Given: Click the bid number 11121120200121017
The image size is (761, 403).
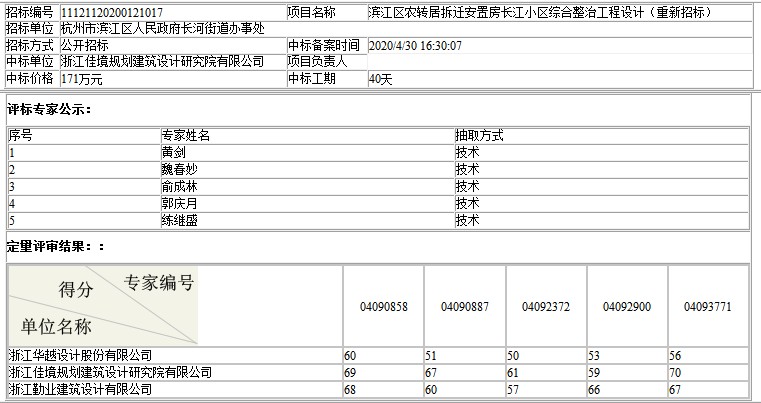Looking at the screenshot, I should (x=112, y=13).
